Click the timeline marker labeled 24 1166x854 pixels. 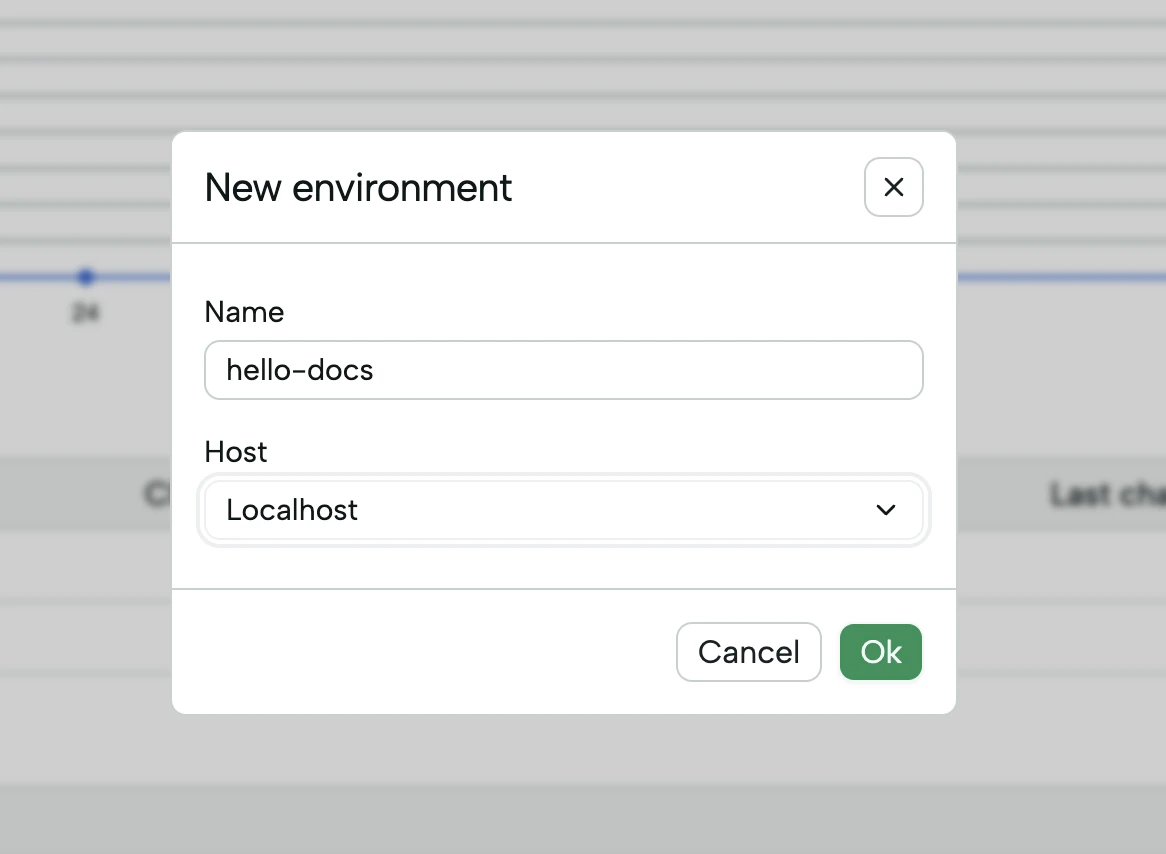coord(86,312)
